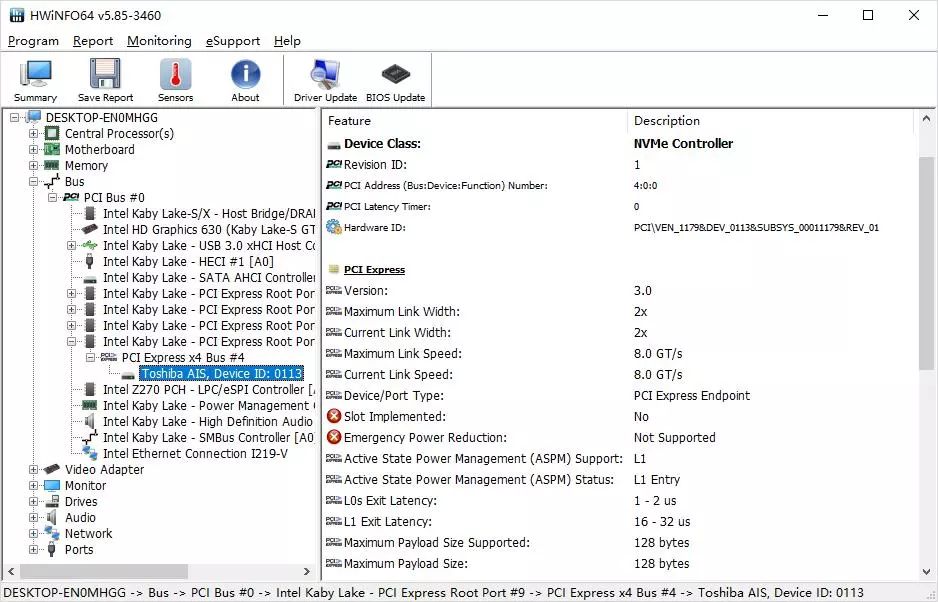Expand the Memory tree node
Image resolution: width=938 pixels, height=602 pixels.
pos(34,165)
